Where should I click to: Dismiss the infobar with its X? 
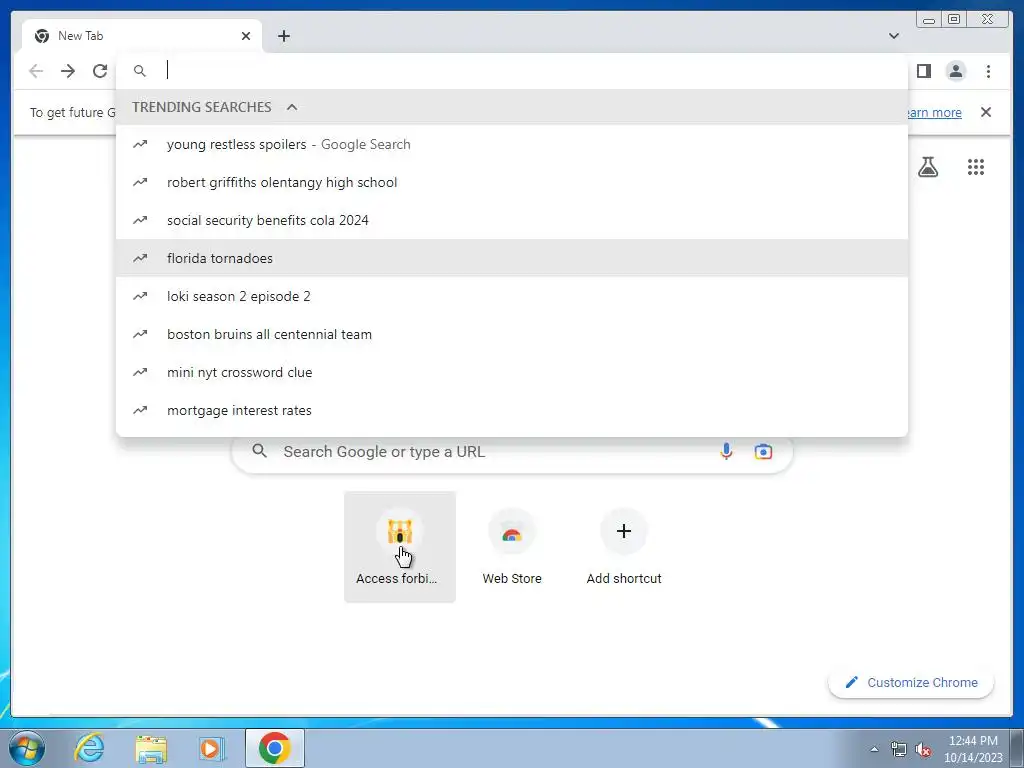click(x=986, y=112)
